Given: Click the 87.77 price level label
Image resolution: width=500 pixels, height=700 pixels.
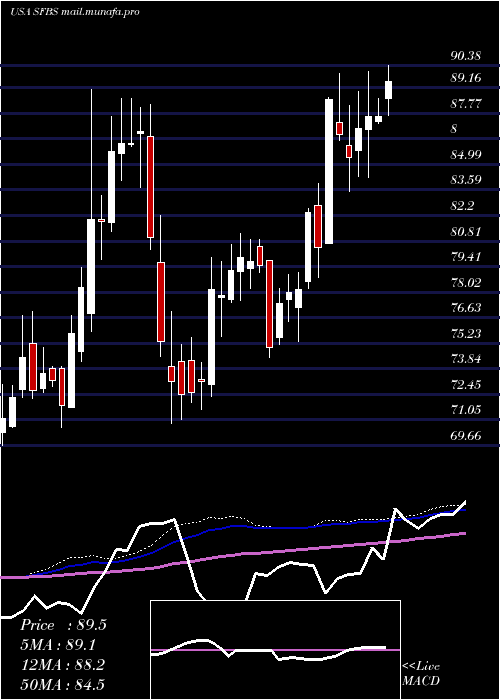Looking at the screenshot, I should click(x=466, y=104).
